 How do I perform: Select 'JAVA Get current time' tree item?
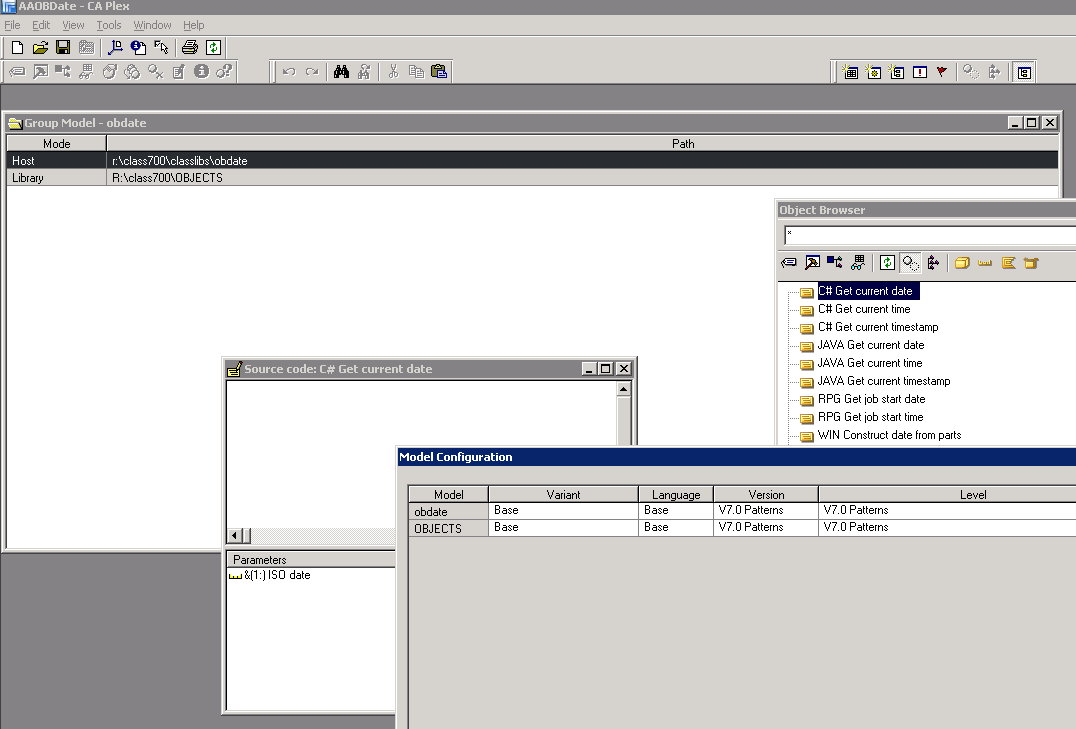tap(870, 362)
